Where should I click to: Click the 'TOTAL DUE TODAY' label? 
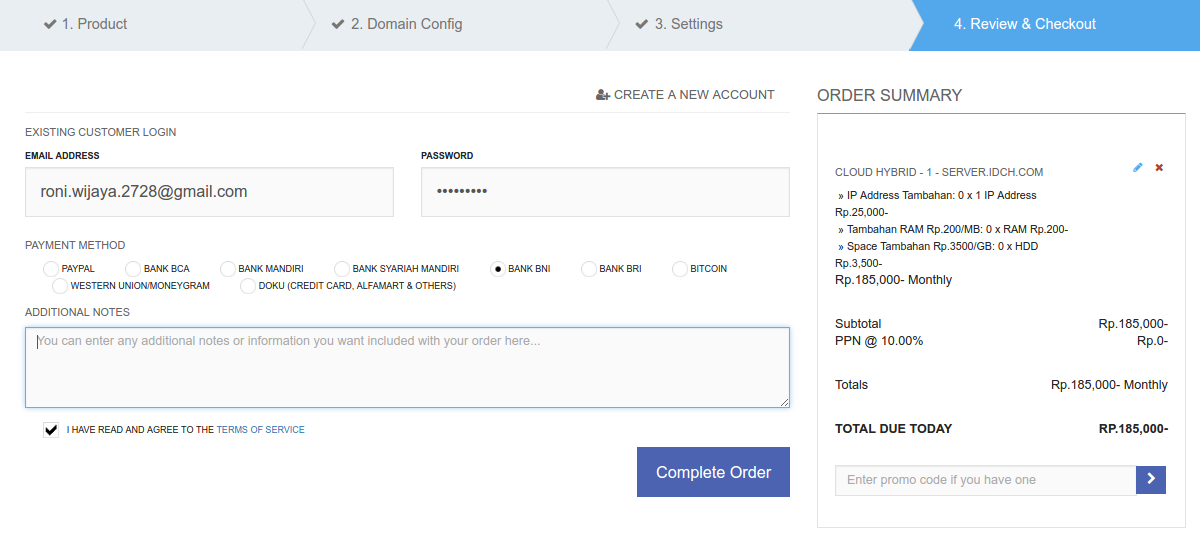893,429
